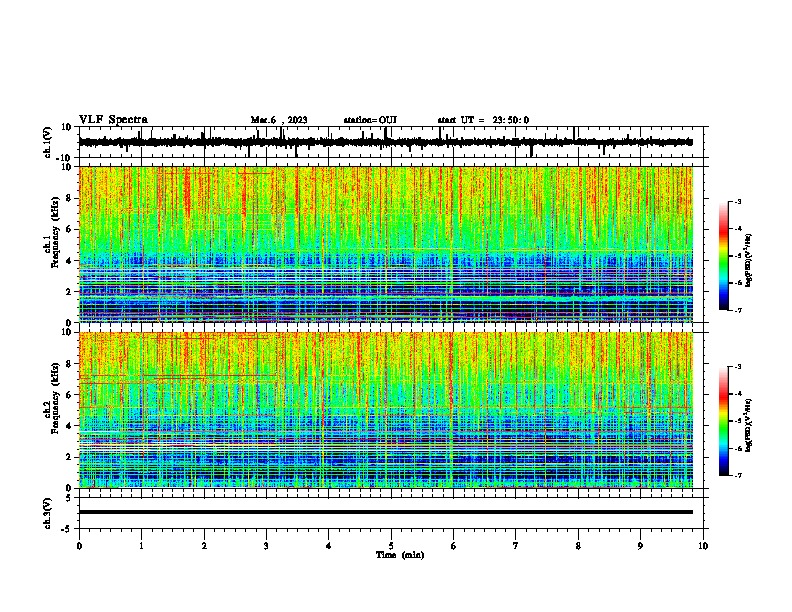Screen dimensions: 792x612
Task: Click the "9" tick on the time axis
Action: (640, 546)
